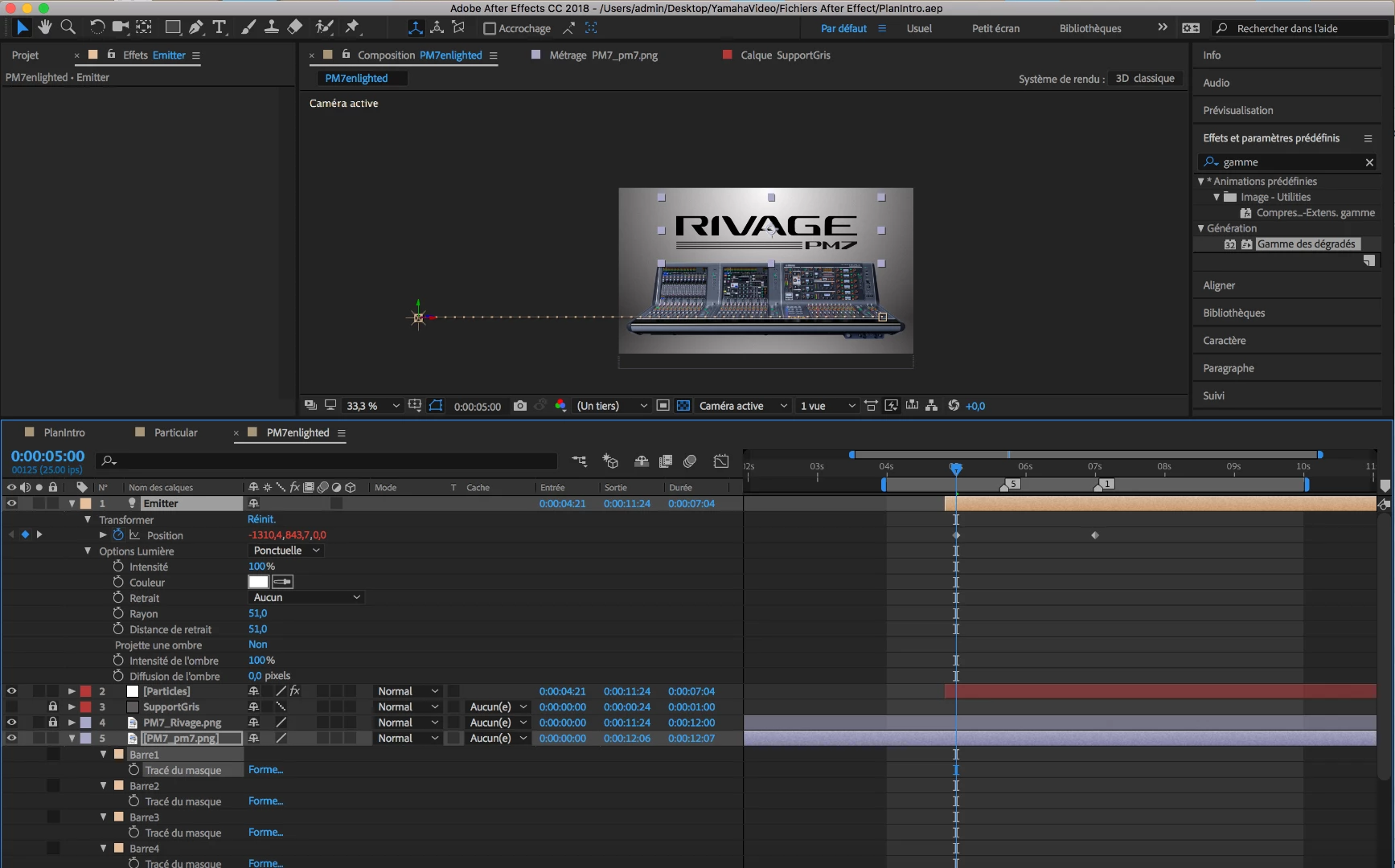Switch to Par défaut workspace
1395x868 pixels.
pos(843,28)
